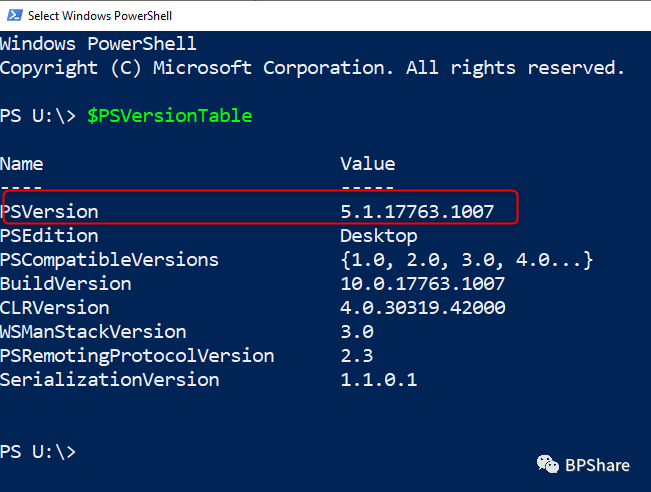Click the Desktop edition value

(x=378, y=236)
